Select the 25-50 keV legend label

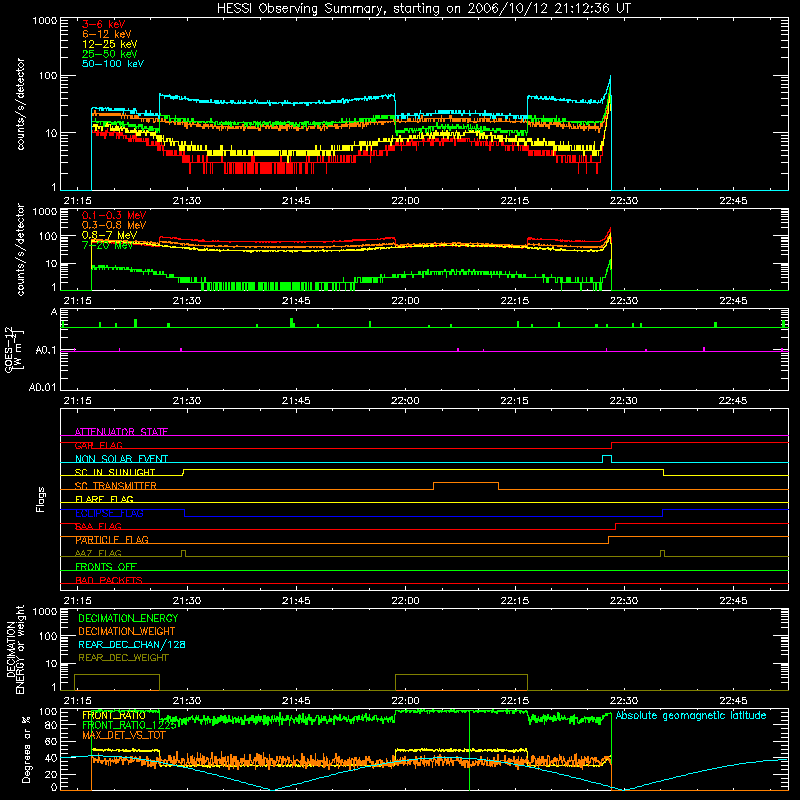coord(110,54)
